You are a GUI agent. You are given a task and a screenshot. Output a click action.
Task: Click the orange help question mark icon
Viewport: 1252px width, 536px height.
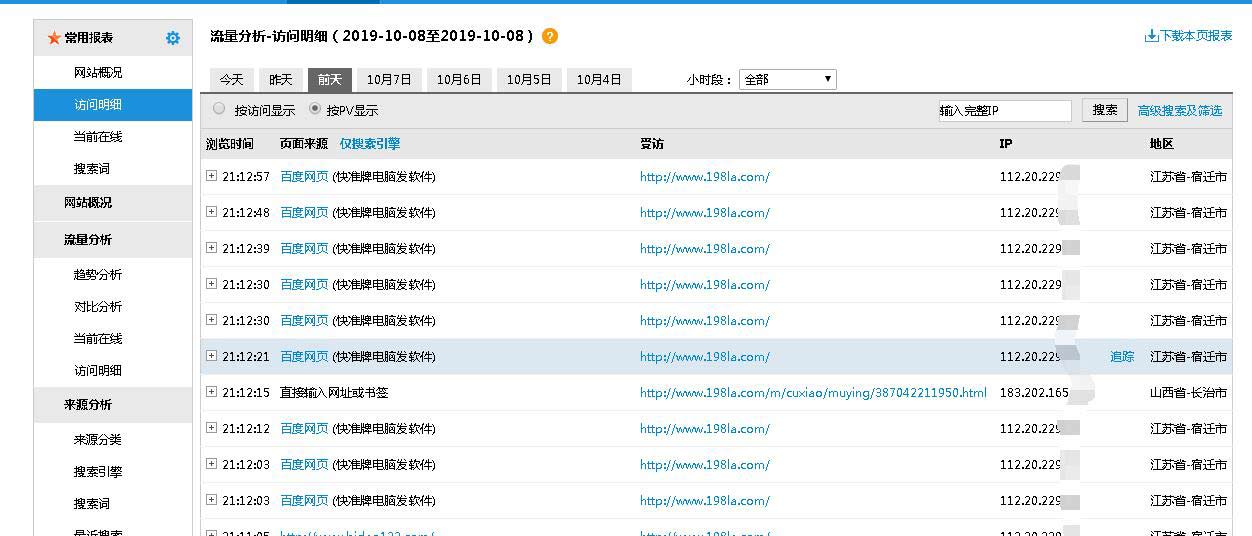550,36
